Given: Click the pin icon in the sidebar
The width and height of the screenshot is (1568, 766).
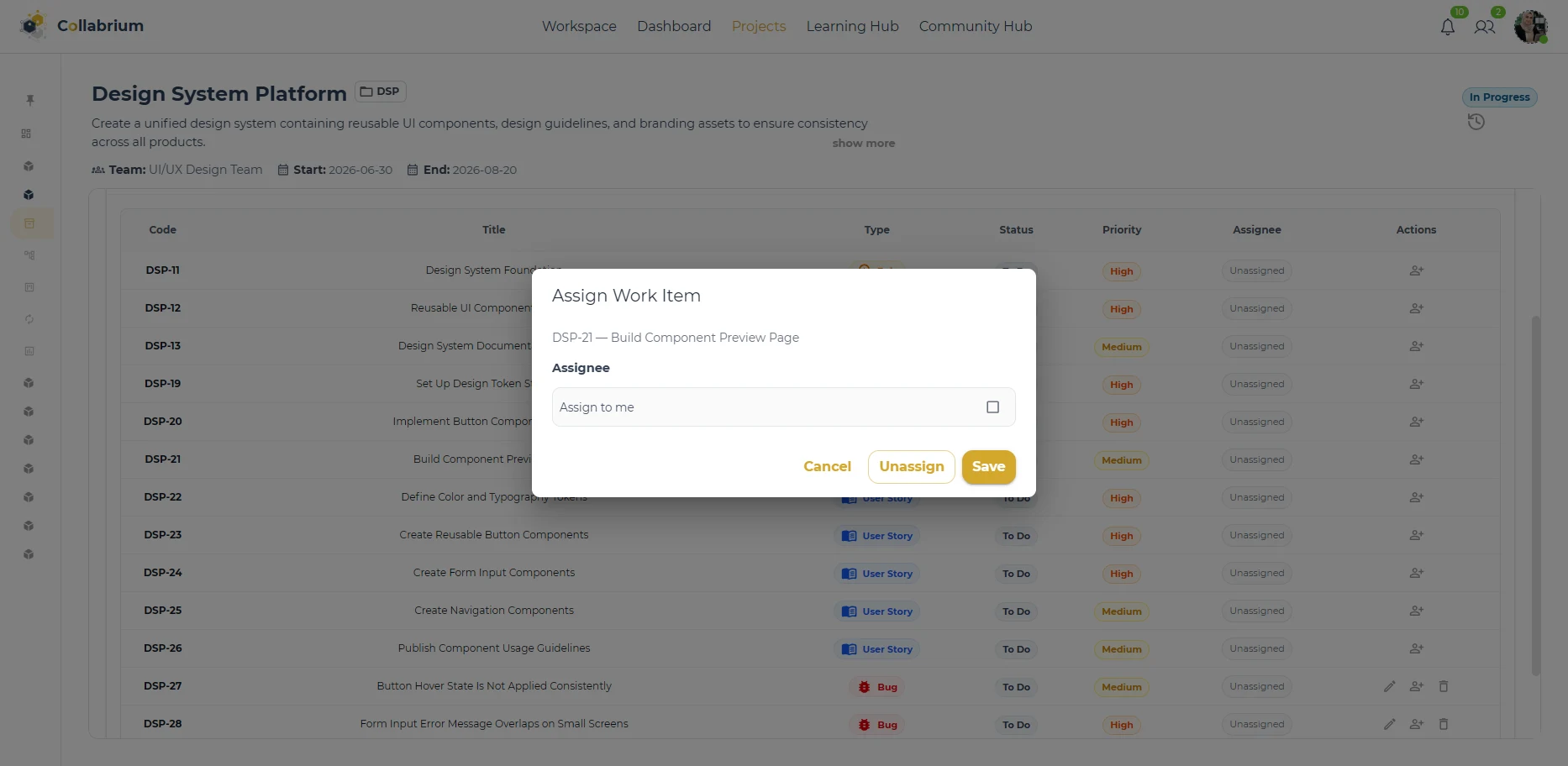Looking at the screenshot, I should click(29, 100).
